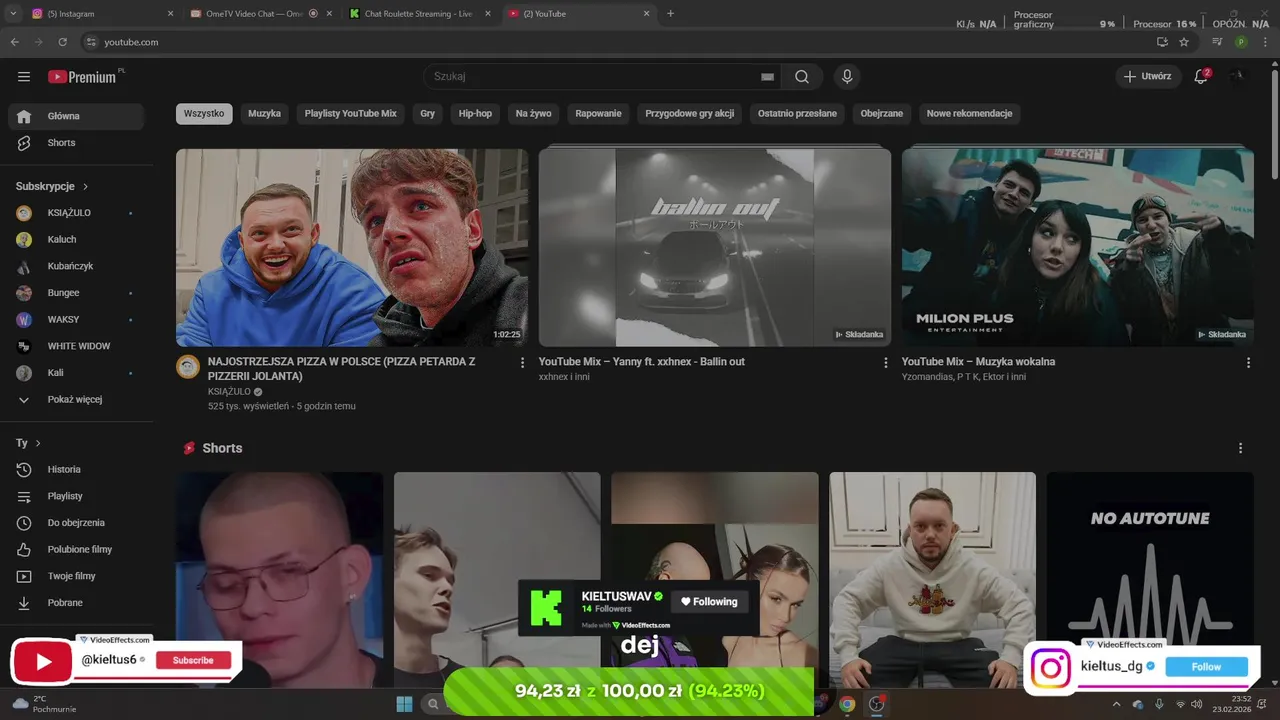Open a new browser tab with plus
This screenshot has height=720, width=1280.
tap(670, 14)
